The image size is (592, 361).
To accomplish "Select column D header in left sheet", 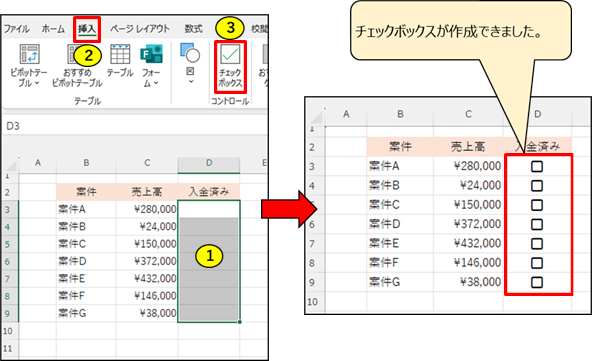I will click(x=209, y=164).
